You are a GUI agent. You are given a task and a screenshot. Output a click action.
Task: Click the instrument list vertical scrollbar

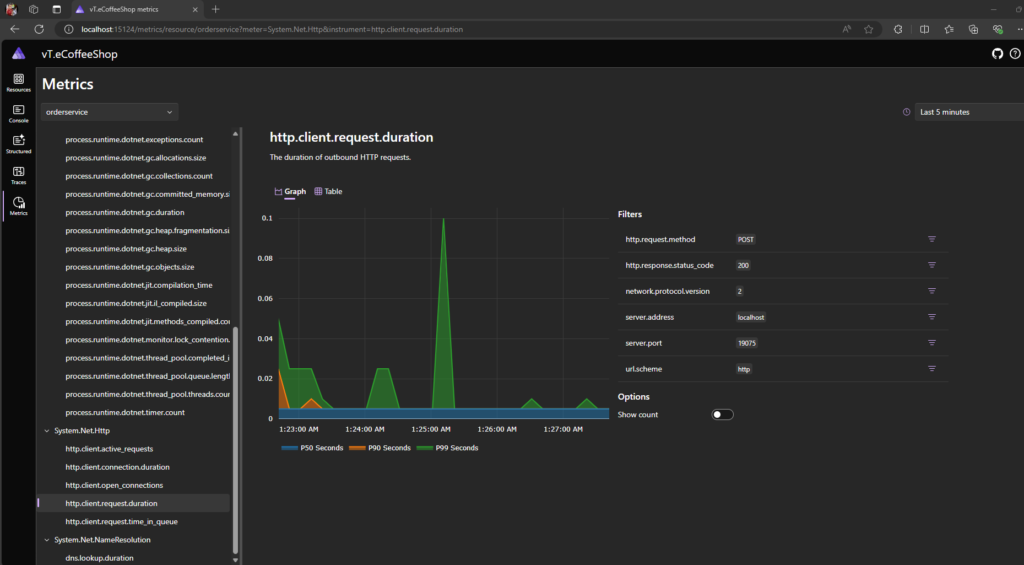coord(235,439)
